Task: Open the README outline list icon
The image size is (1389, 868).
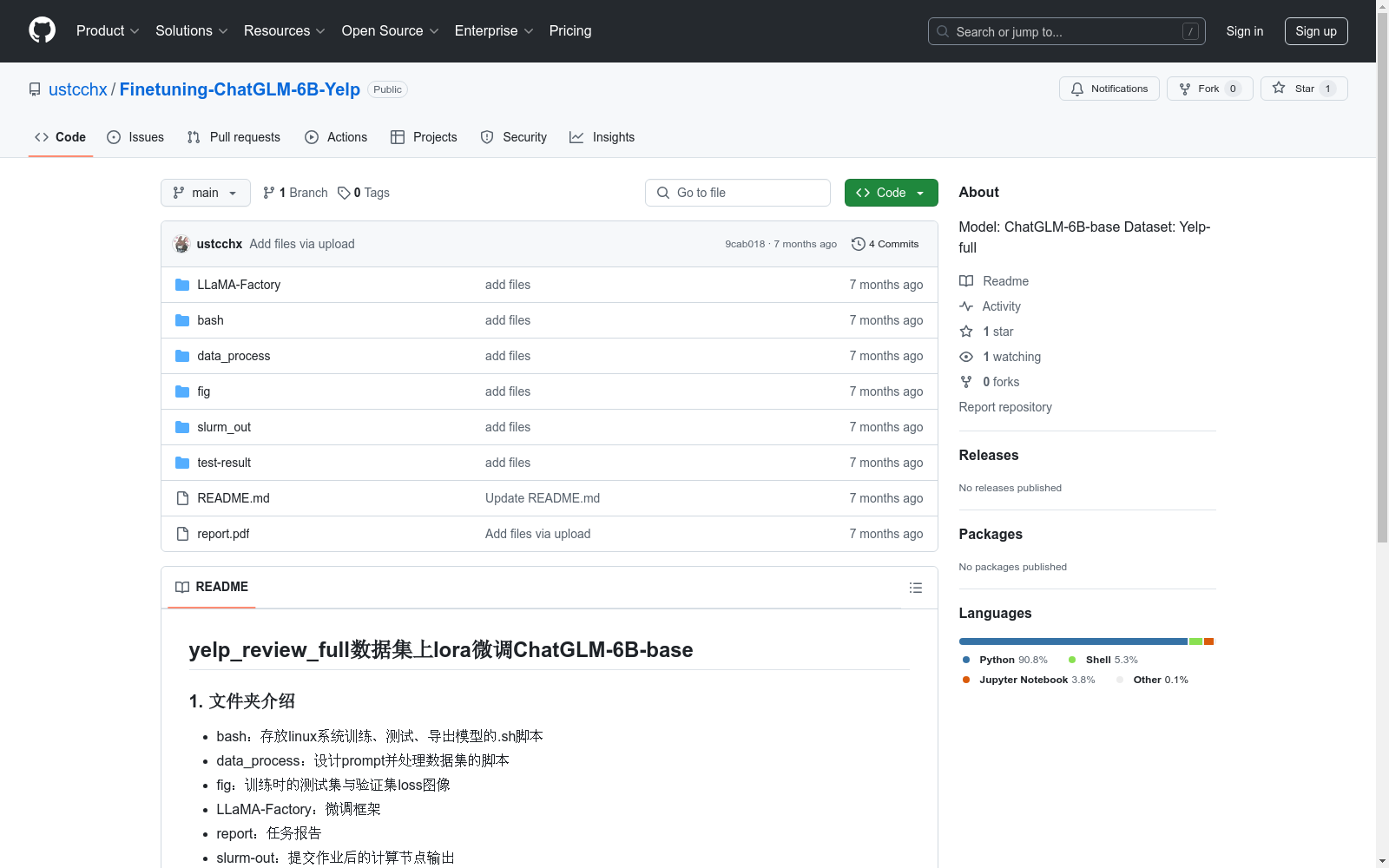Action: (x=915, y=588)
